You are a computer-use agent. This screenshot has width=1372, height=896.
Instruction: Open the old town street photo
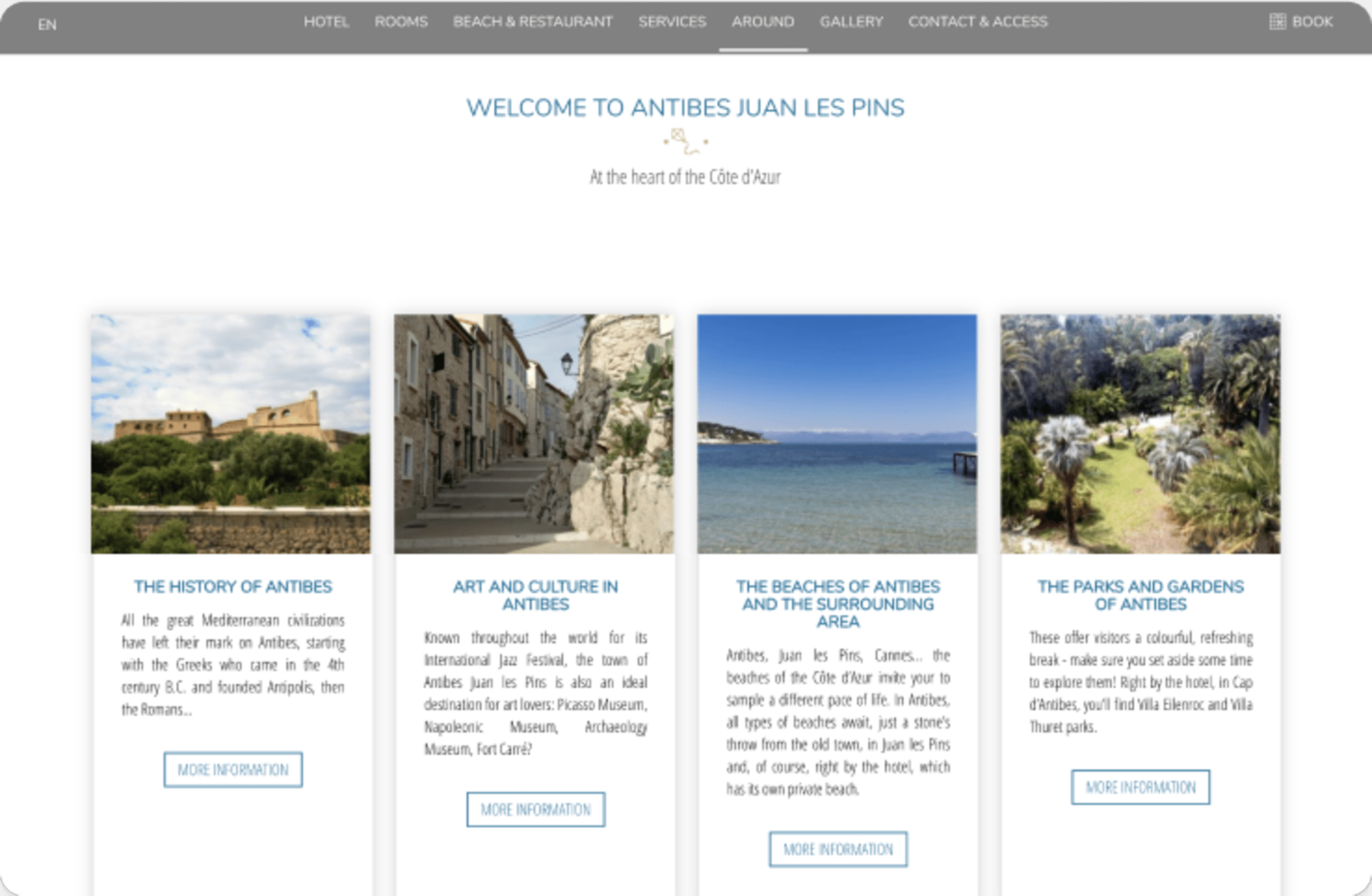click(x=534, y=434)
